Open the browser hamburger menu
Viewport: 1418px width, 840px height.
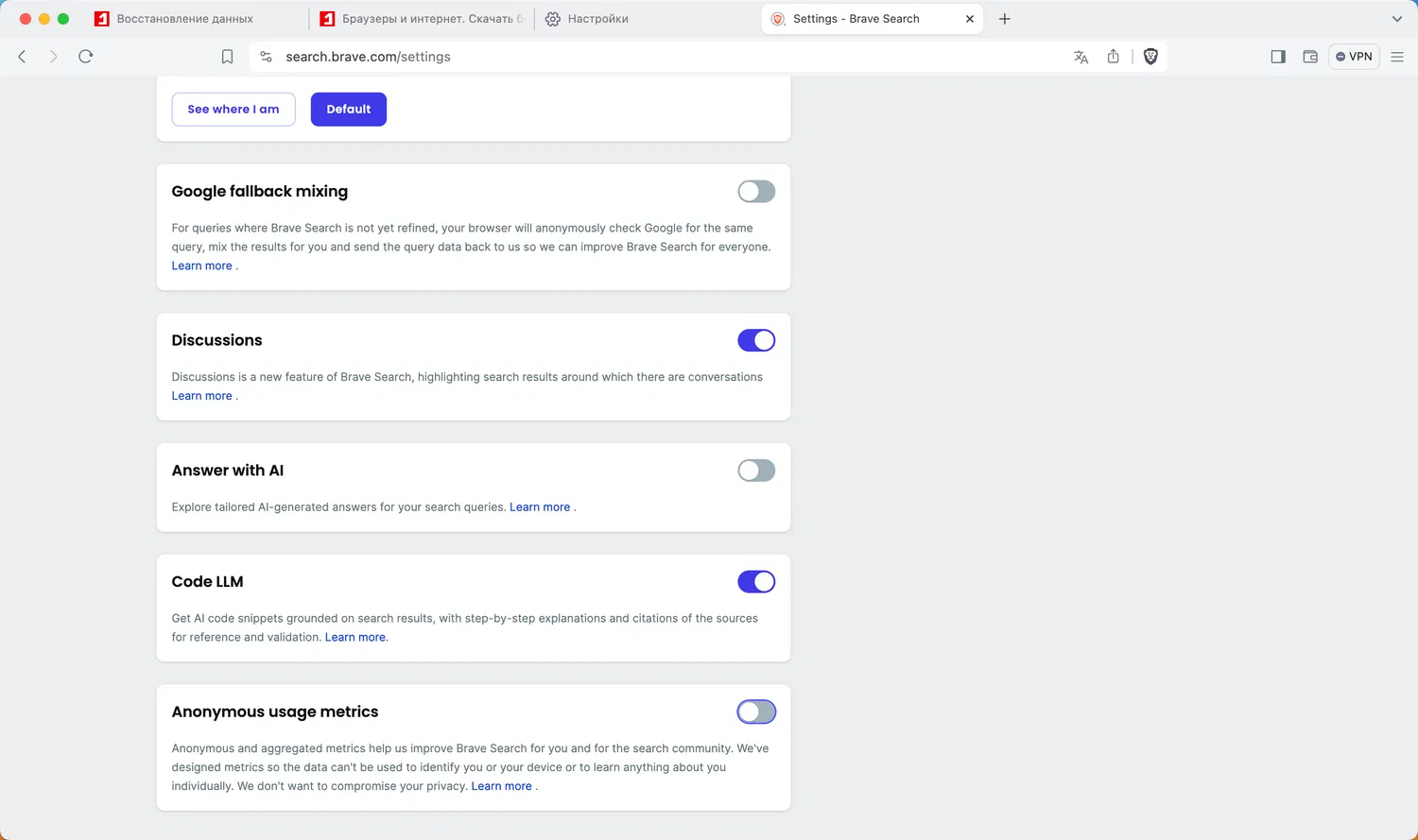1397,57
